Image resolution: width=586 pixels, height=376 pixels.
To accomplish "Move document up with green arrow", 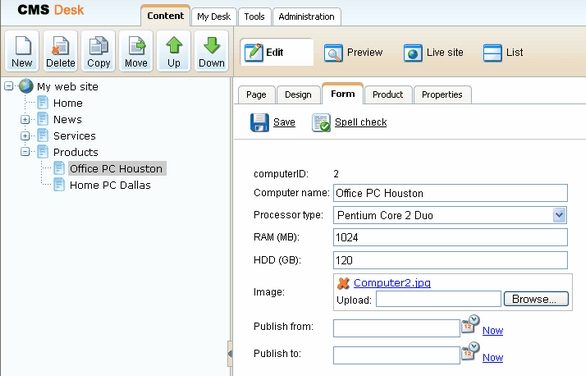I will tap(174, 46).
